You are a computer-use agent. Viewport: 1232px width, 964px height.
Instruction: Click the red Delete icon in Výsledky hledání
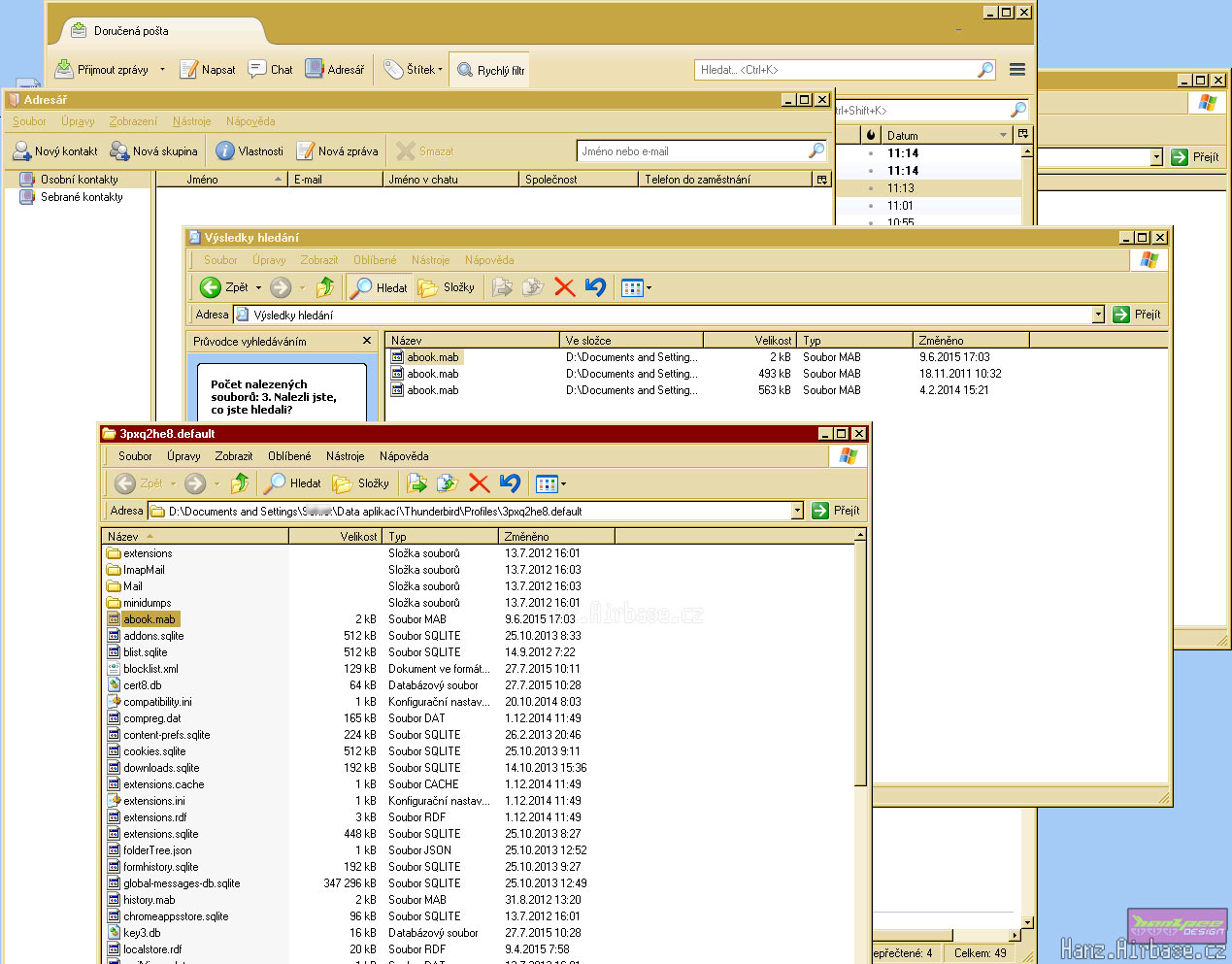(x=564, y=287)
